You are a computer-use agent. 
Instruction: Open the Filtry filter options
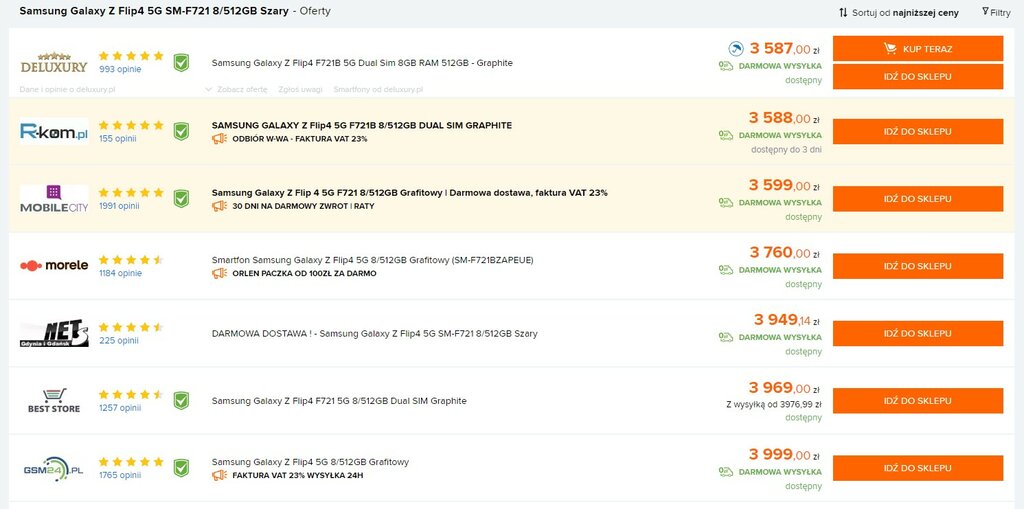tap(996, 12)
